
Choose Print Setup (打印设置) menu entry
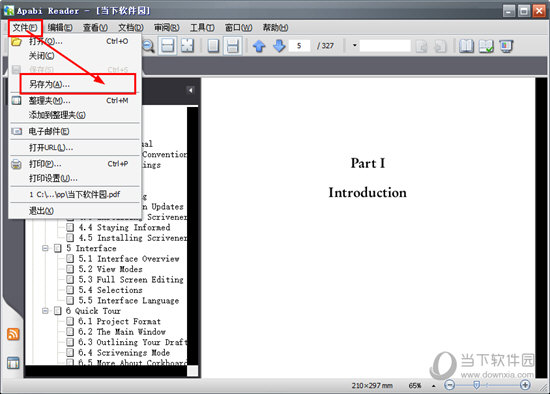point(75,178)
